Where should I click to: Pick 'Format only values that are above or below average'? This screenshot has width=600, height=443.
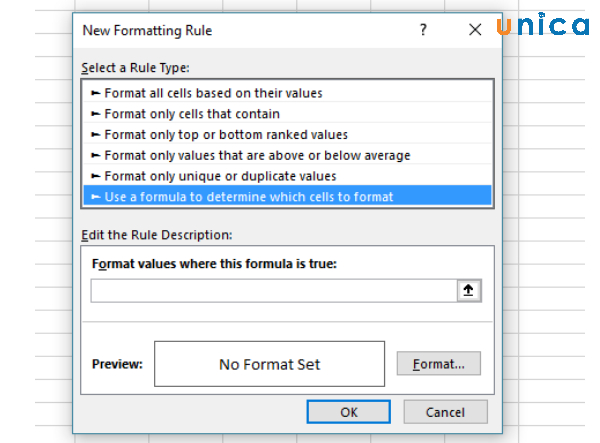256,155
